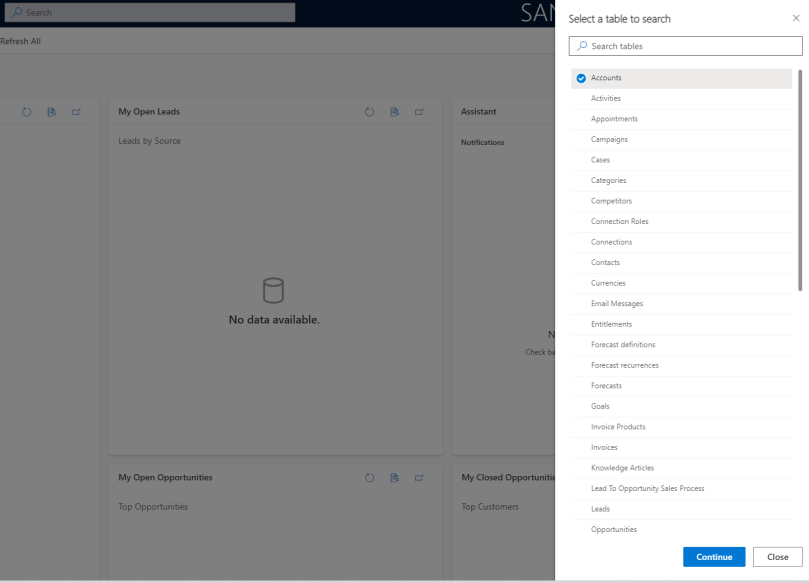The image size is (809, 583).
Task: View Leads by Source chart area
Action: click(x=150, y=141)
